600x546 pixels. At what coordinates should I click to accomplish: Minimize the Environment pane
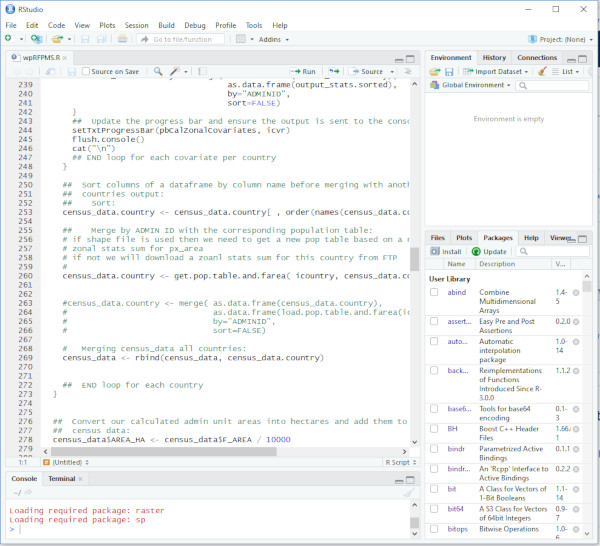click(571, 60)
